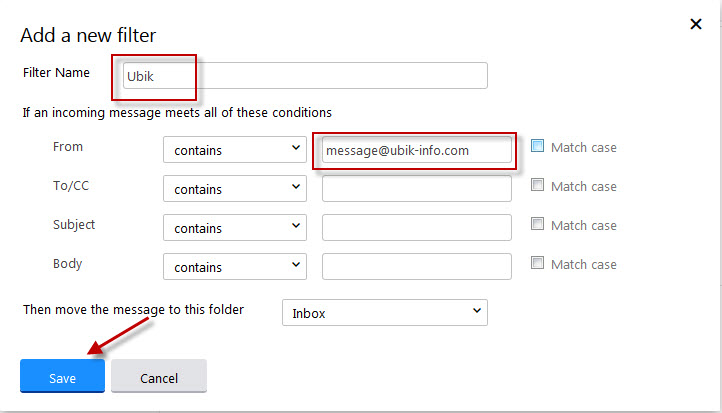Open the From condition dropdown
722x413 pixels.
234,149
